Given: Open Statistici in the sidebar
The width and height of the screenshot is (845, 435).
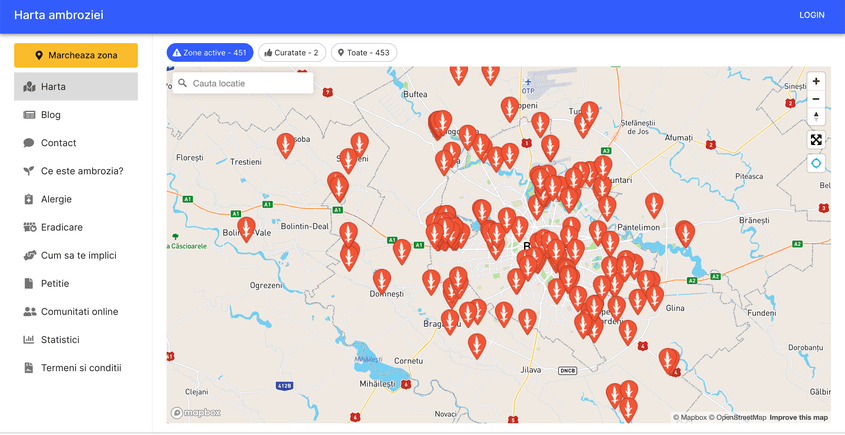Looking at the screenshot, I should (60, 340).
